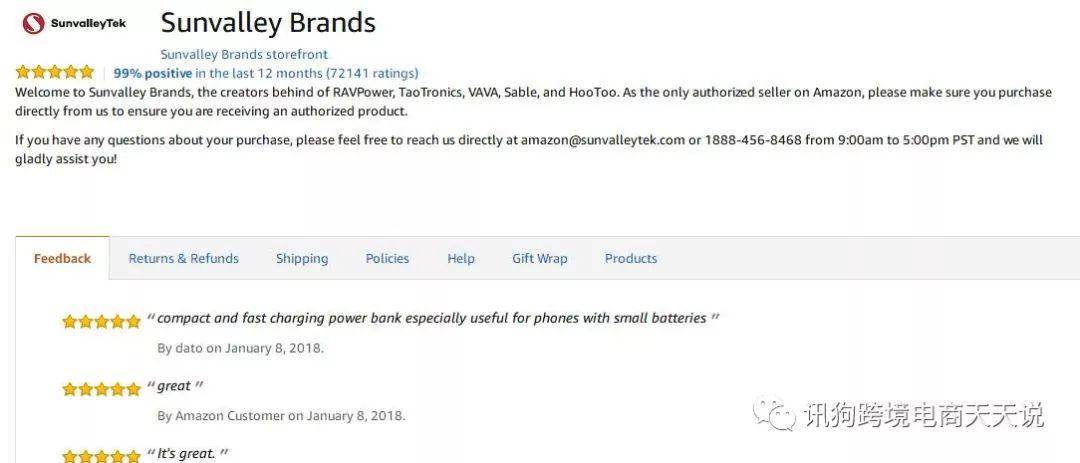The image size is (1080, 463).
Task: Select the Help tab
Action: point(461,258)
